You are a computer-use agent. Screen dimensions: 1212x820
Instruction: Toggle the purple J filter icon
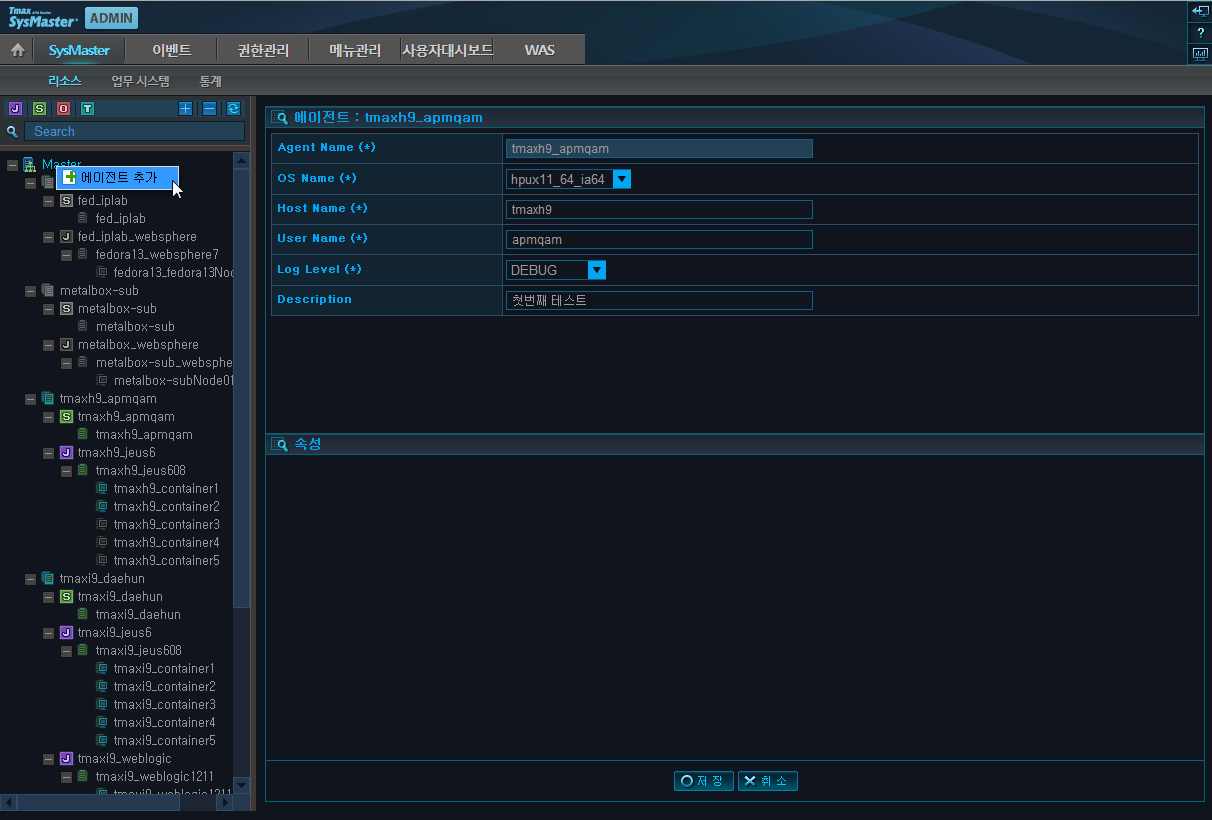tap(15, 108)
